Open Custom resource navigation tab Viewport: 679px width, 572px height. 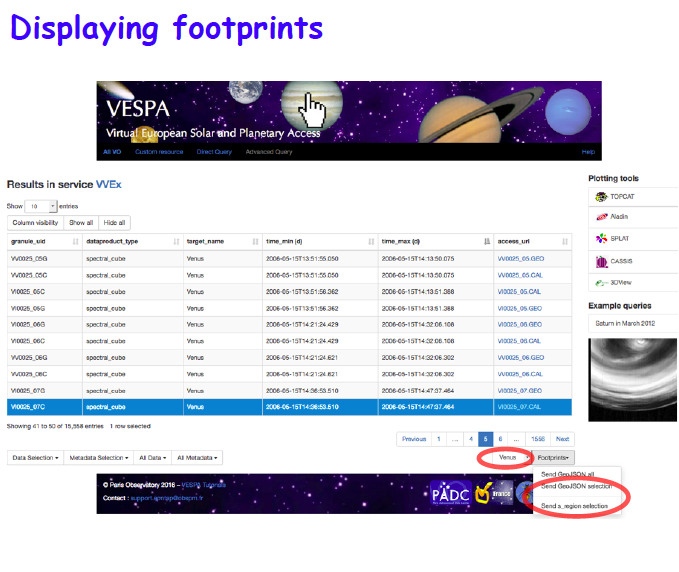(159, 152)
